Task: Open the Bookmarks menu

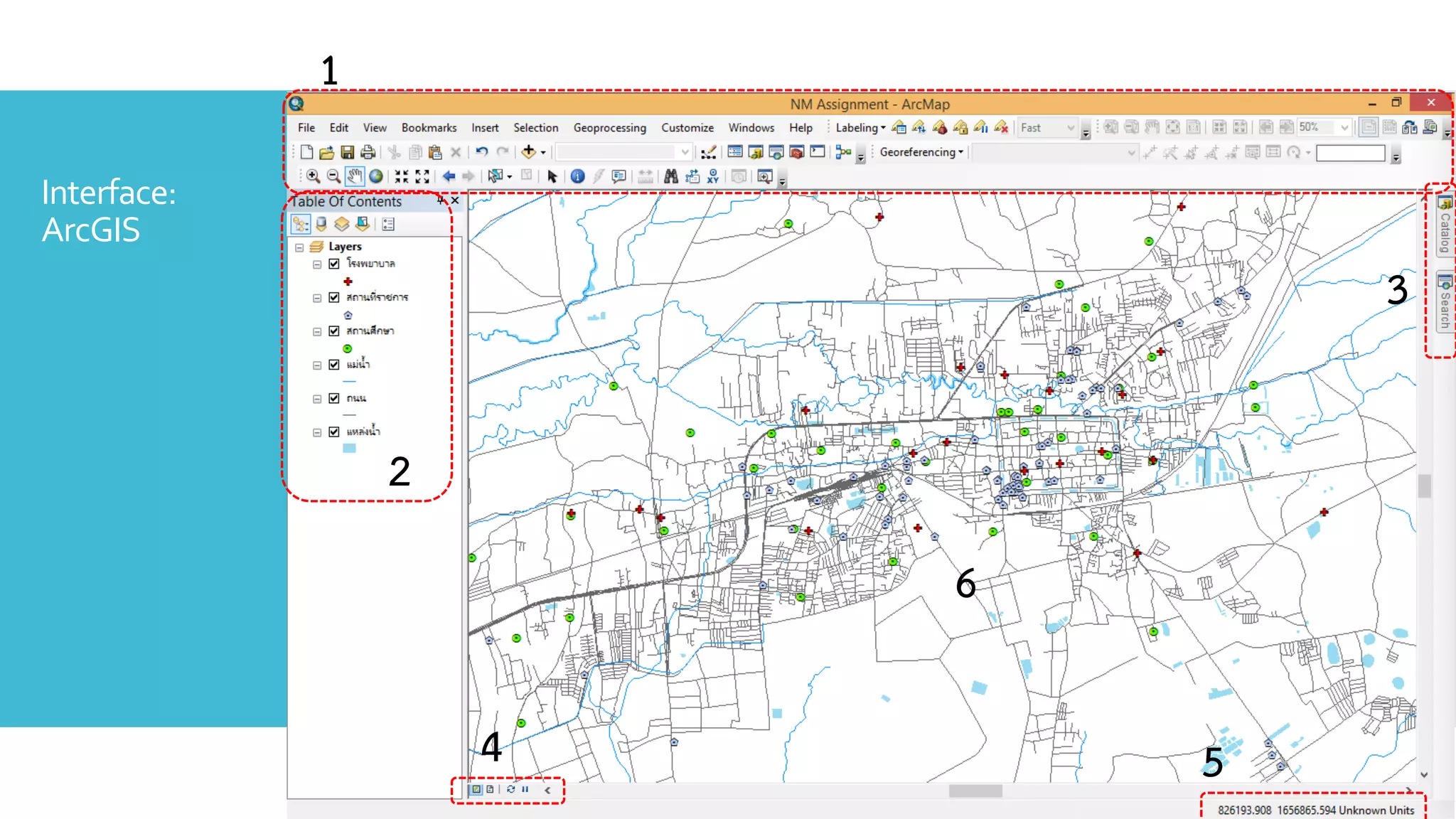Action: (429, 128)
